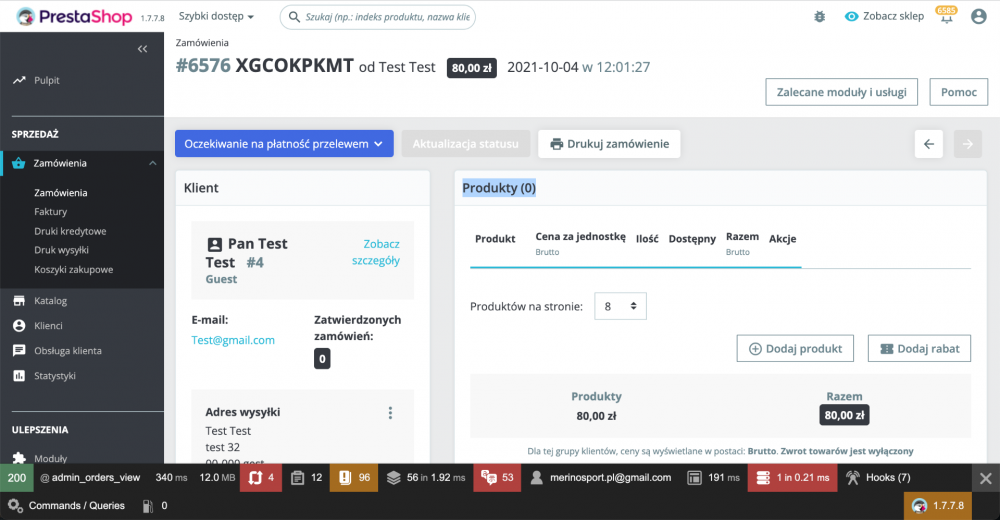Click the Dostępny column header
Screen dimensions: 1000x520
pyautogui.click(x=692, y=239)
